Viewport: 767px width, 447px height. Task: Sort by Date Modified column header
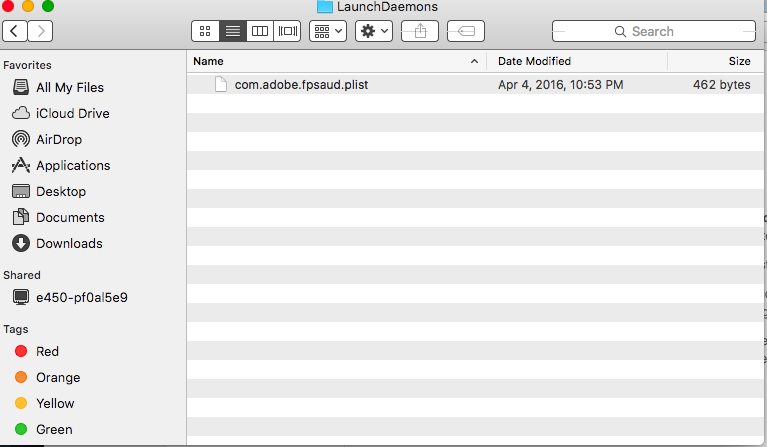click(x=577, y=61)
